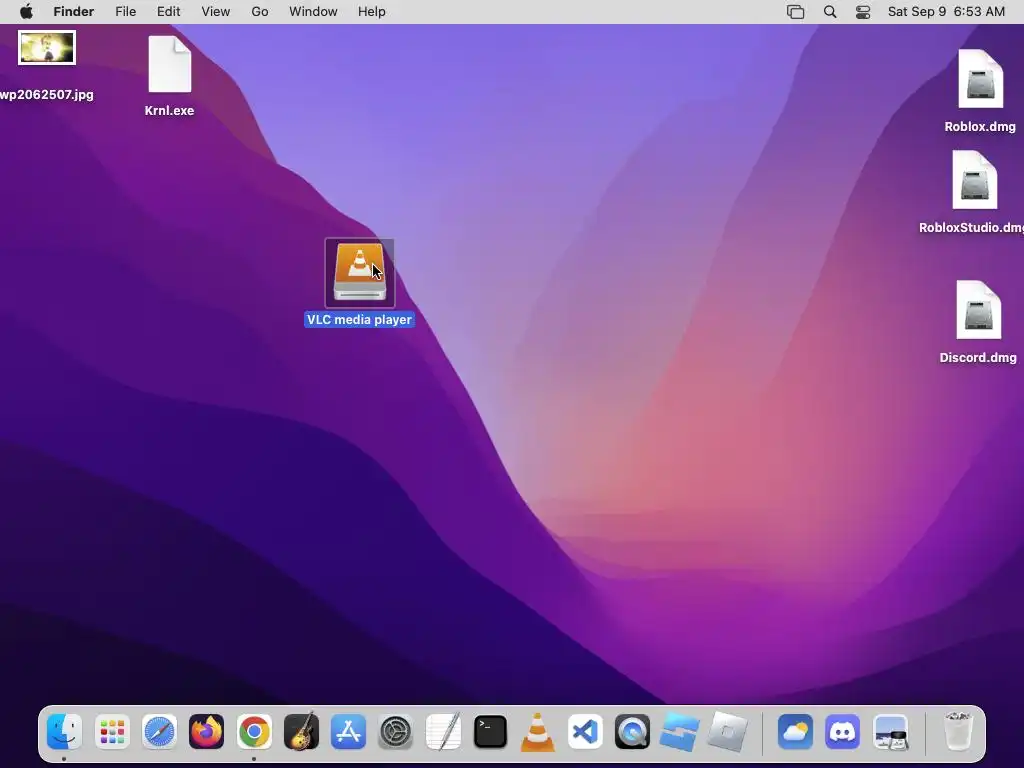
Task: Click the Discord.dmg file name label
Action: 978,357
